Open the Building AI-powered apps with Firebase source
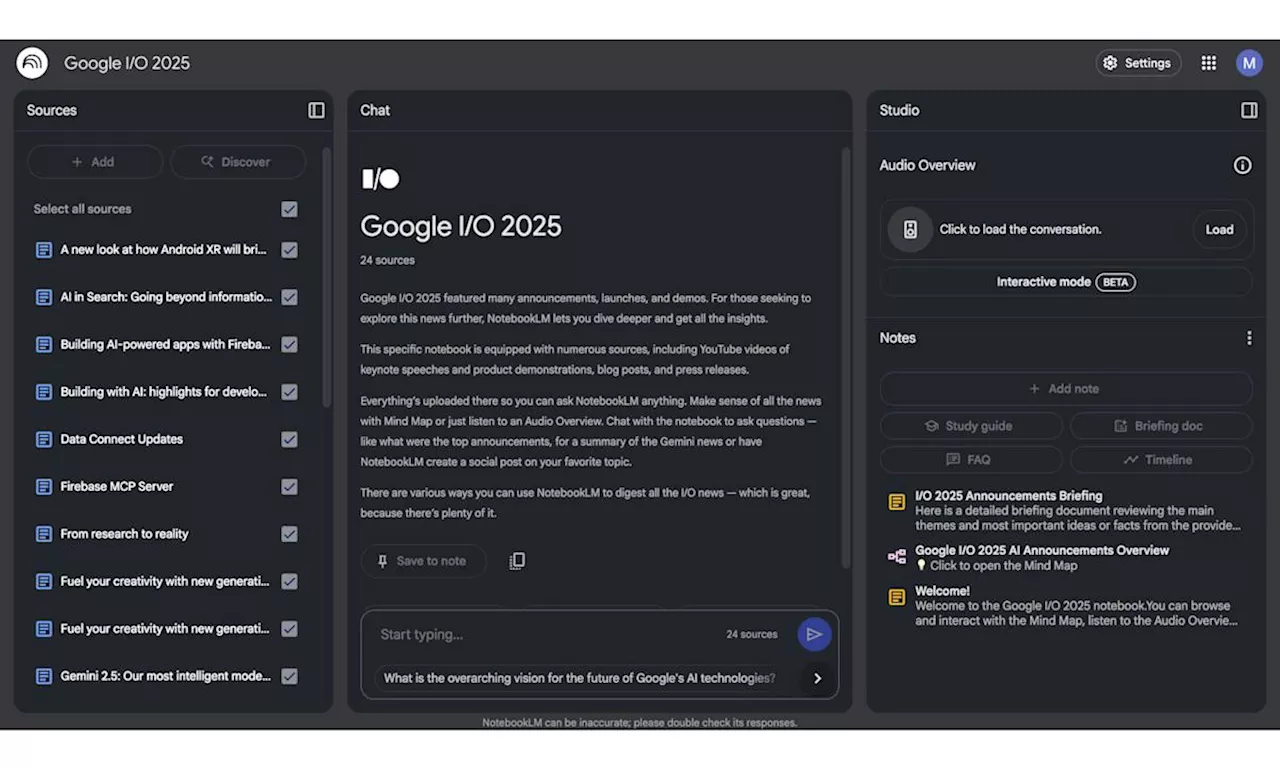Viewport: 1280px width, 768px height. (166, 344)
